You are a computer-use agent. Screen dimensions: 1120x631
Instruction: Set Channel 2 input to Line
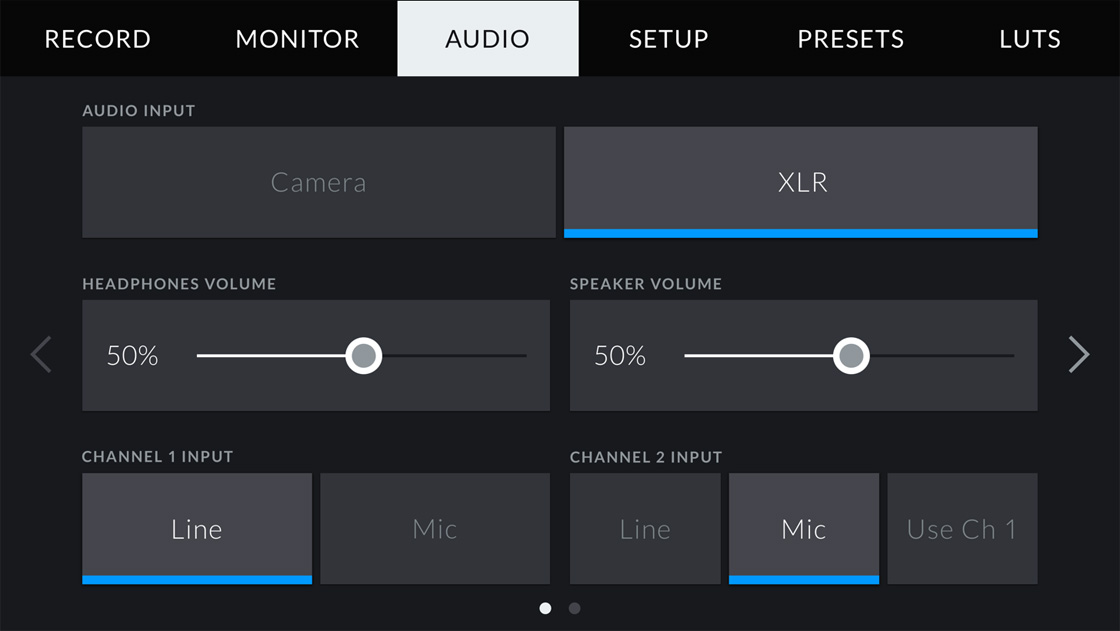tap(645, 528)
